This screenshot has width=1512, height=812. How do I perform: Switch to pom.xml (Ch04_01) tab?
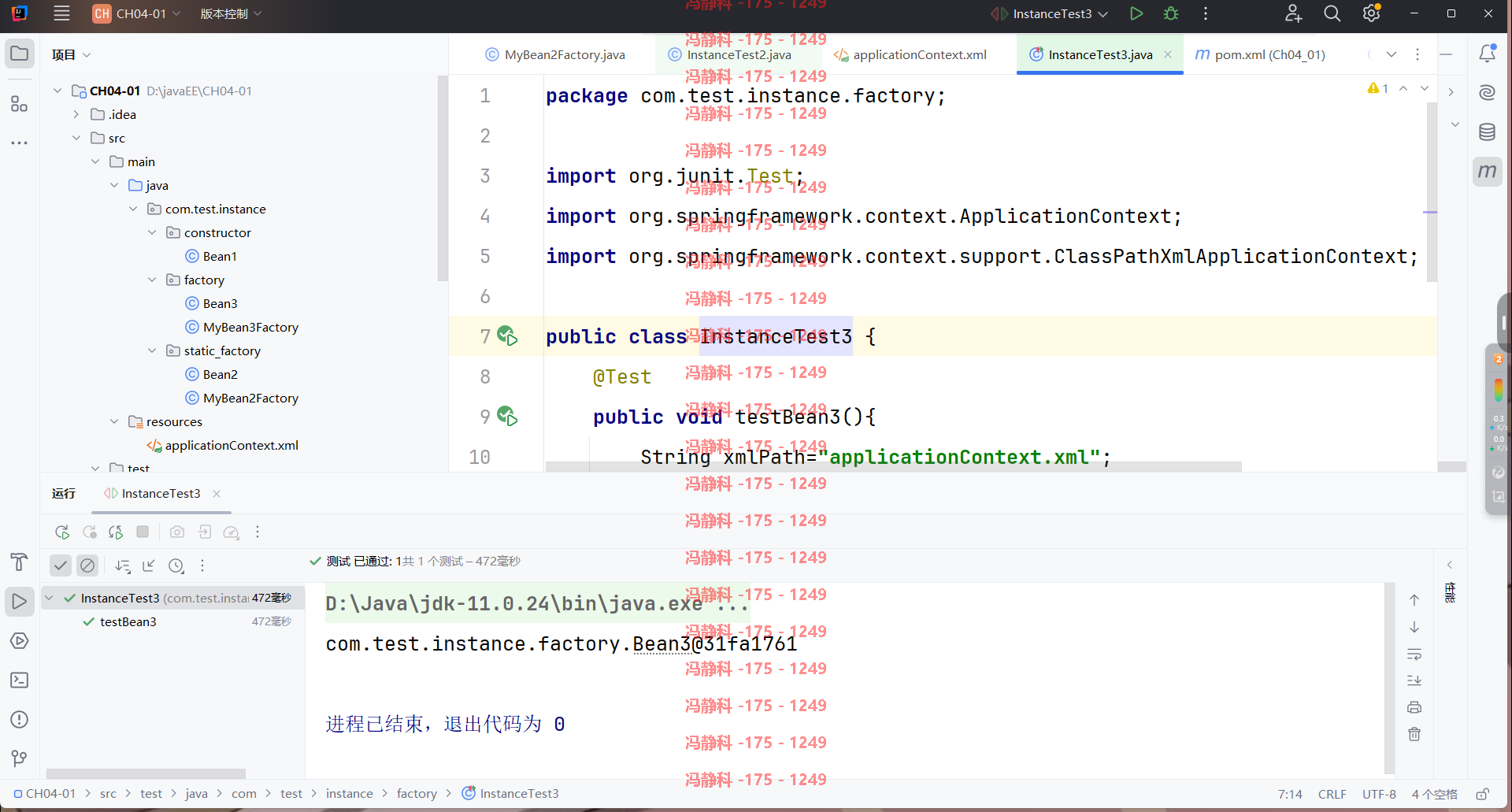(x=1260, y=54)
